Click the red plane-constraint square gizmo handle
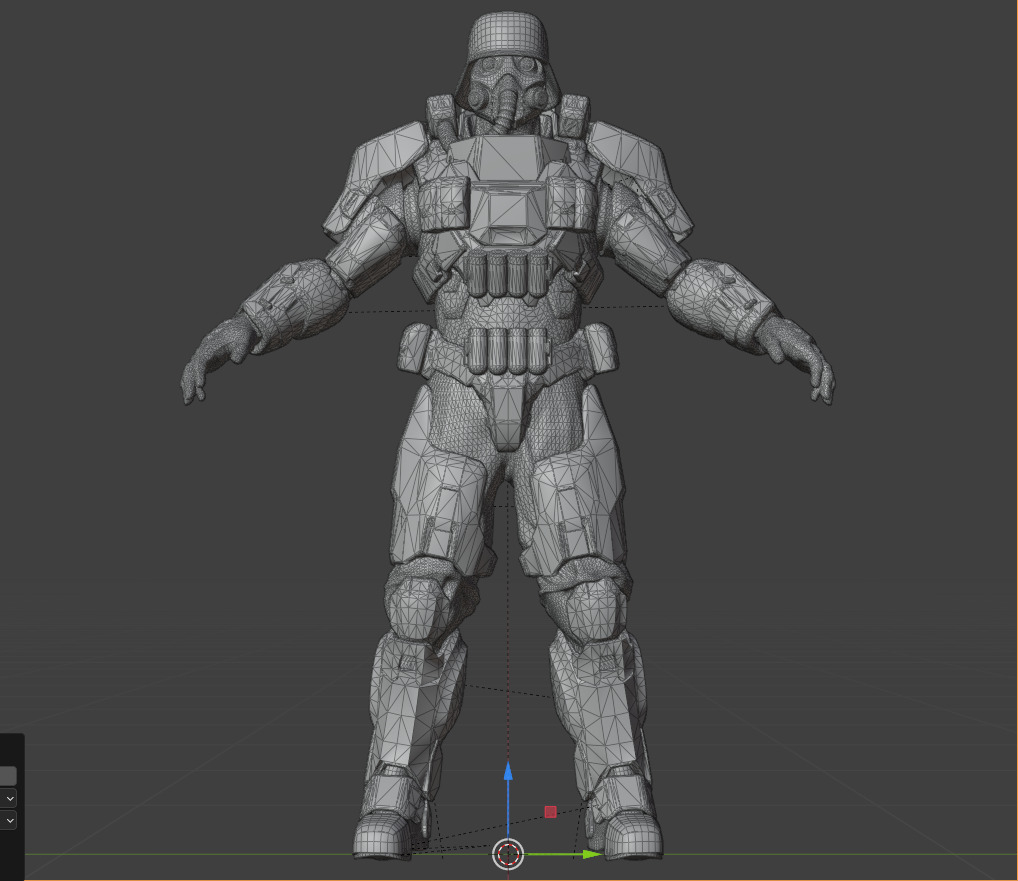1018x881 pixels. pos(551,812)
